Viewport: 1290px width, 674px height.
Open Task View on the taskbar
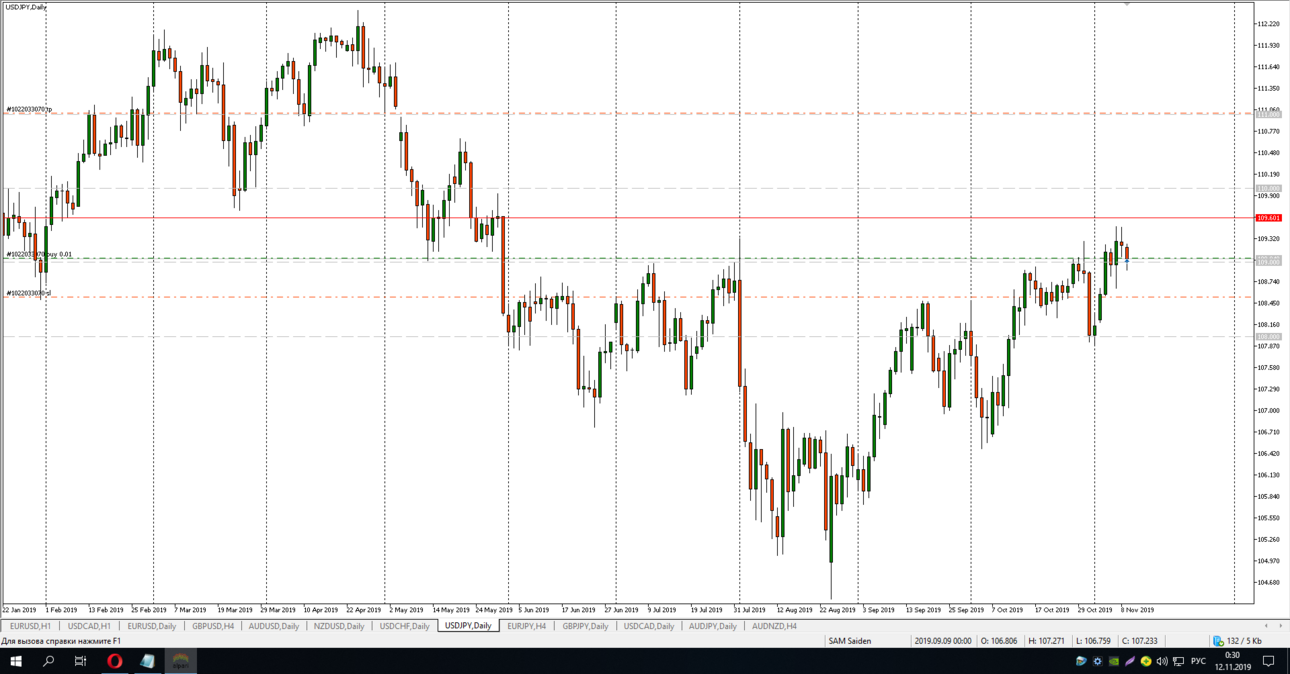(81, 661)
